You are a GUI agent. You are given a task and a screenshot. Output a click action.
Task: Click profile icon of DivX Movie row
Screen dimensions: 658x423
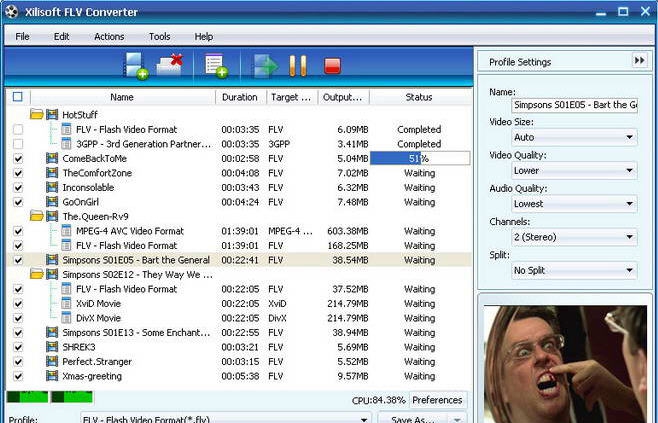click(x=66, y=318)
